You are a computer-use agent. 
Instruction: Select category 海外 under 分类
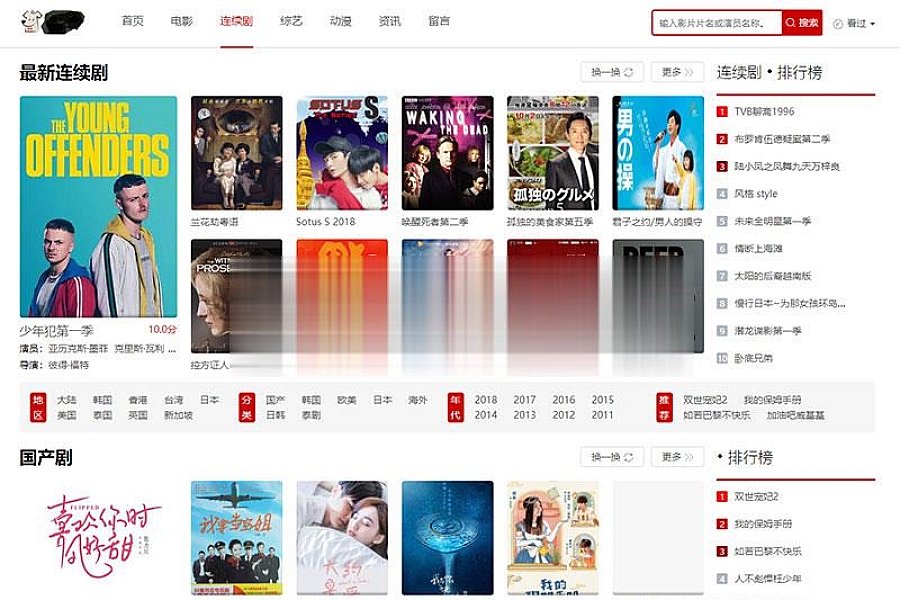pyautogui.click(x=417, y=400)
